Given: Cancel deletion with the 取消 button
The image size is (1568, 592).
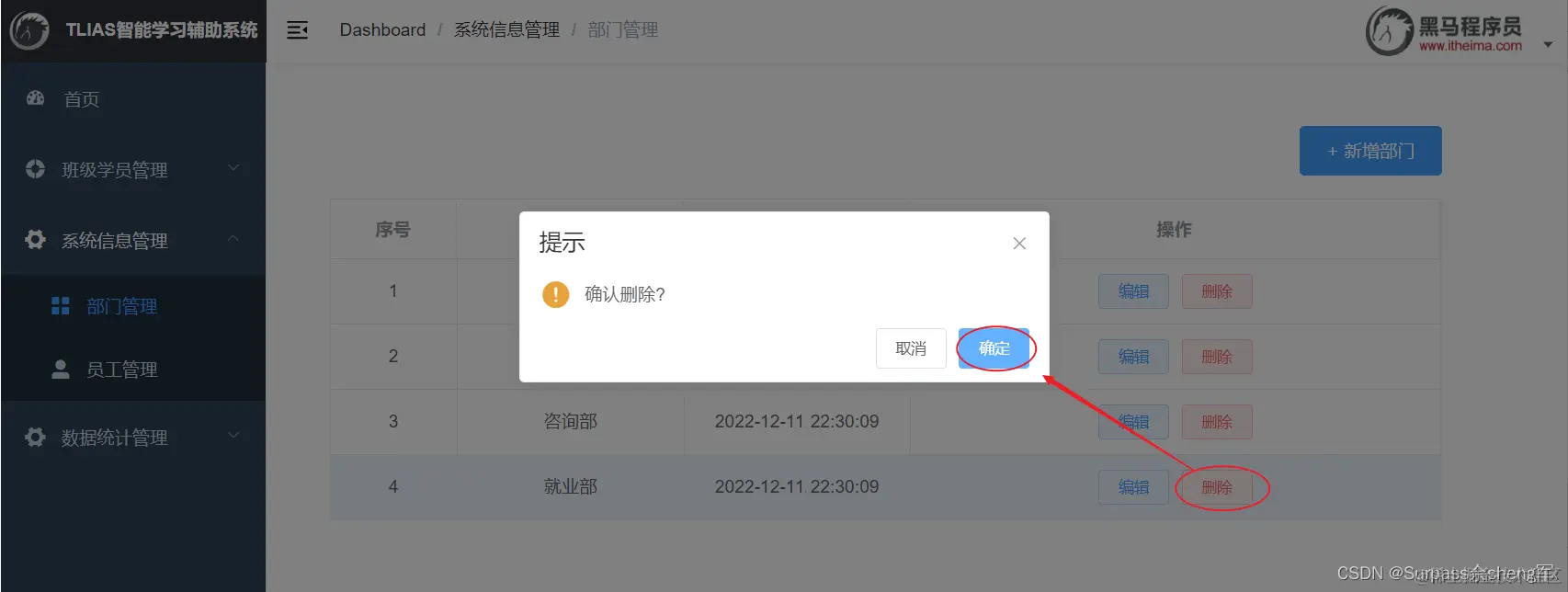Looking at the screenshot, I should point(911,348).
